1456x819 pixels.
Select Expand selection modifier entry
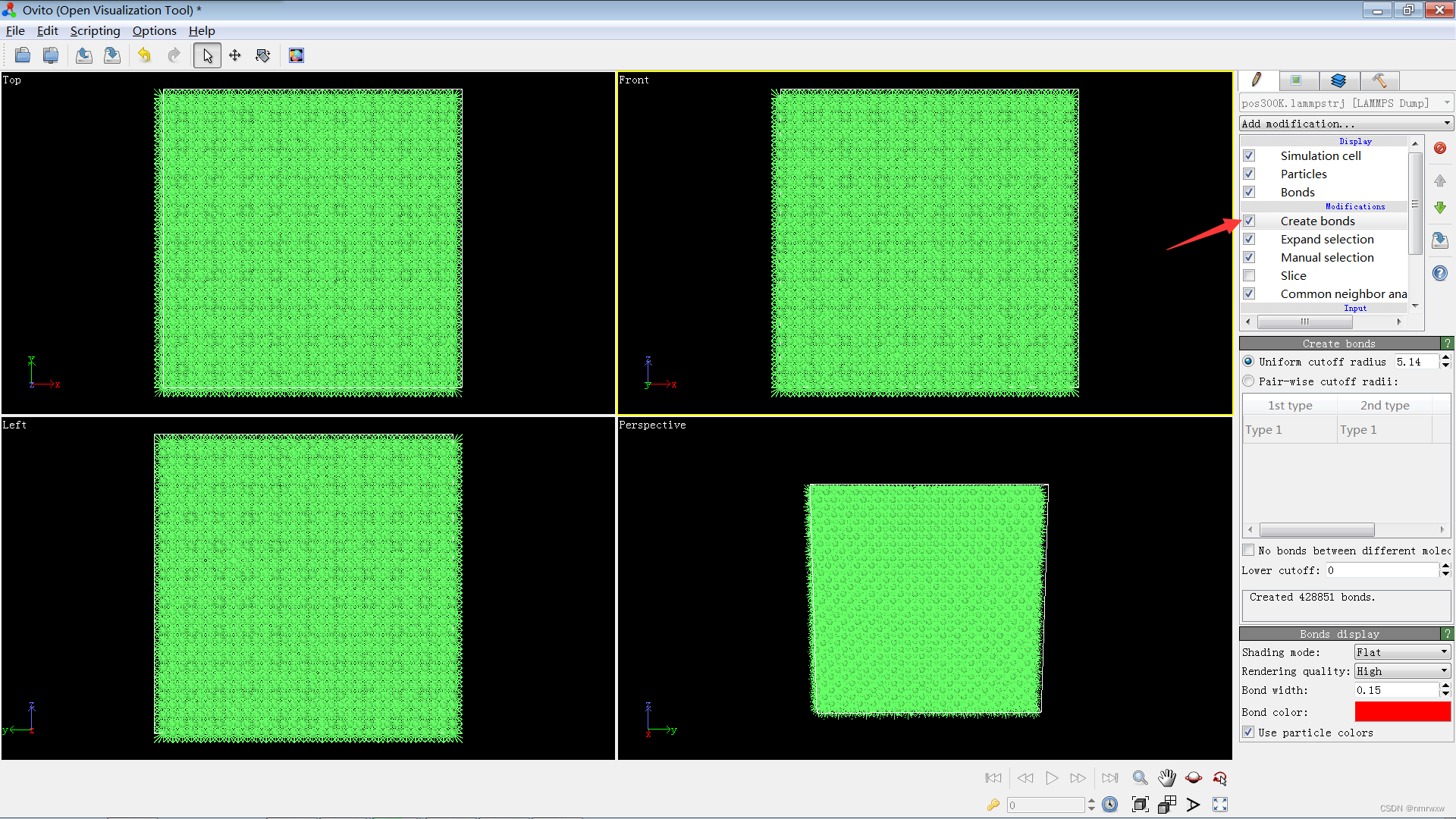tap(1327, 240)
